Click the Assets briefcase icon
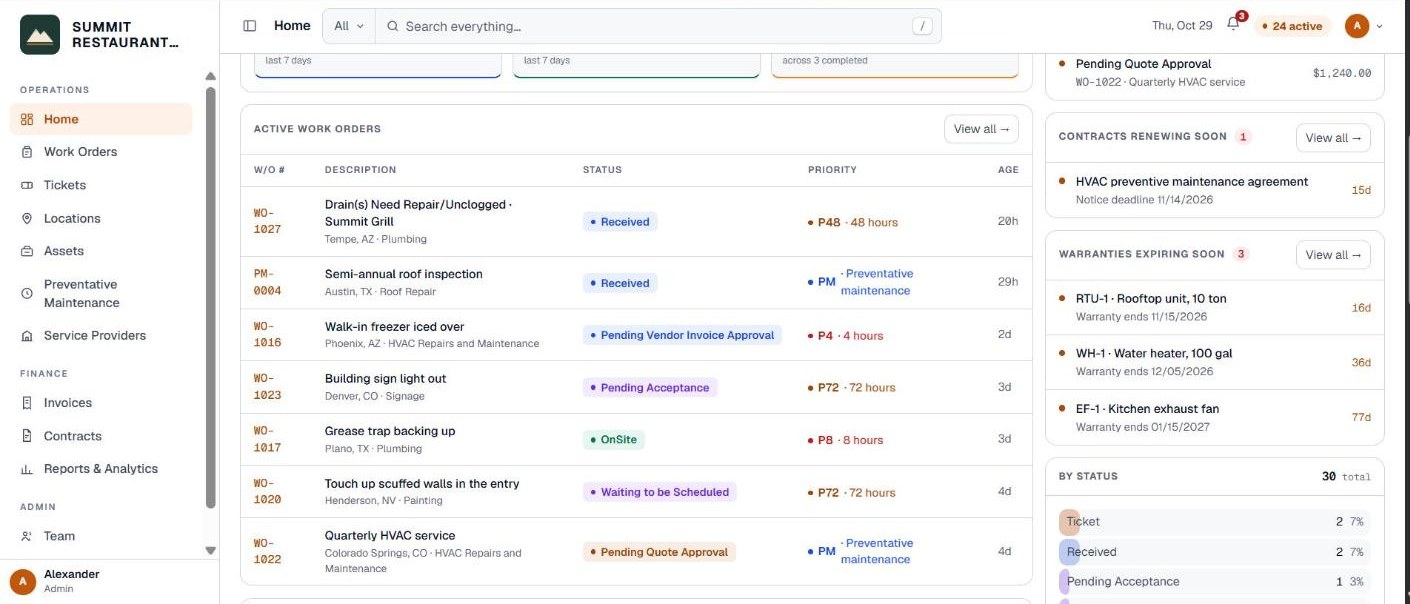 point(27,251)
